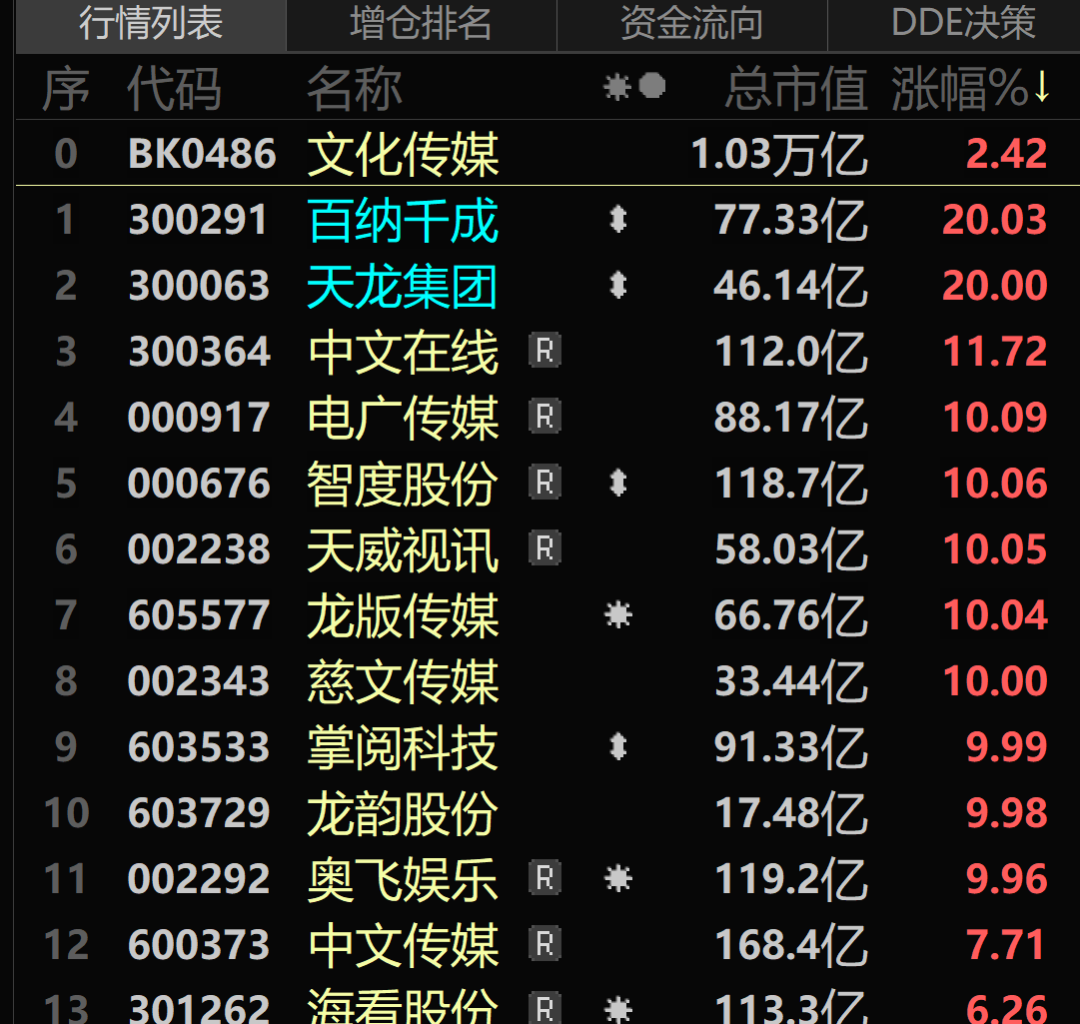
Task: Select sector code BK0486
Action: tap(202, 154)
